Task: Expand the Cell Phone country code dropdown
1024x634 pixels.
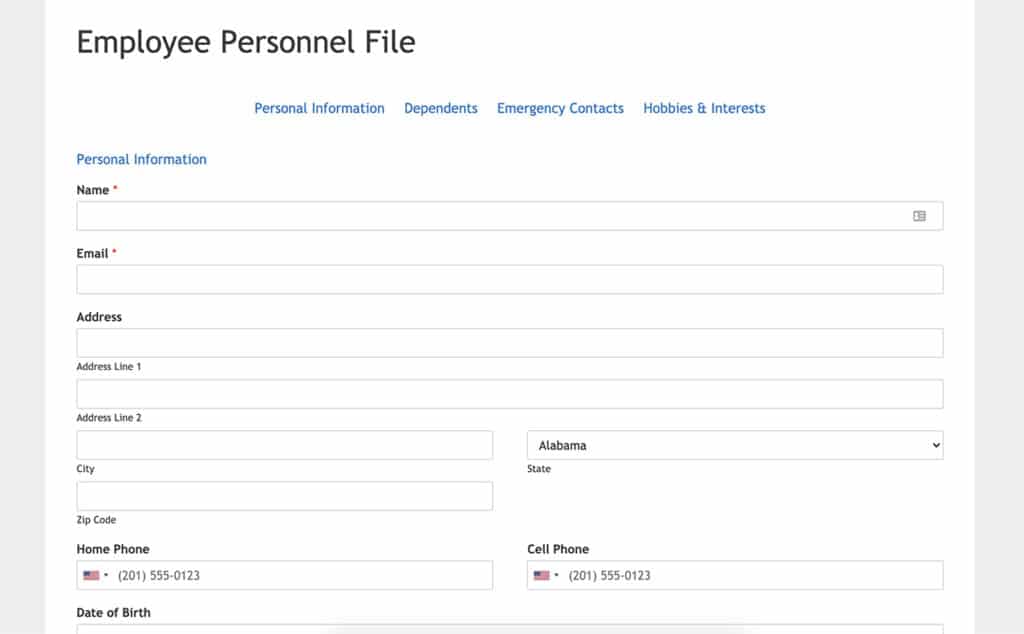Action: (x=558, y=575)
